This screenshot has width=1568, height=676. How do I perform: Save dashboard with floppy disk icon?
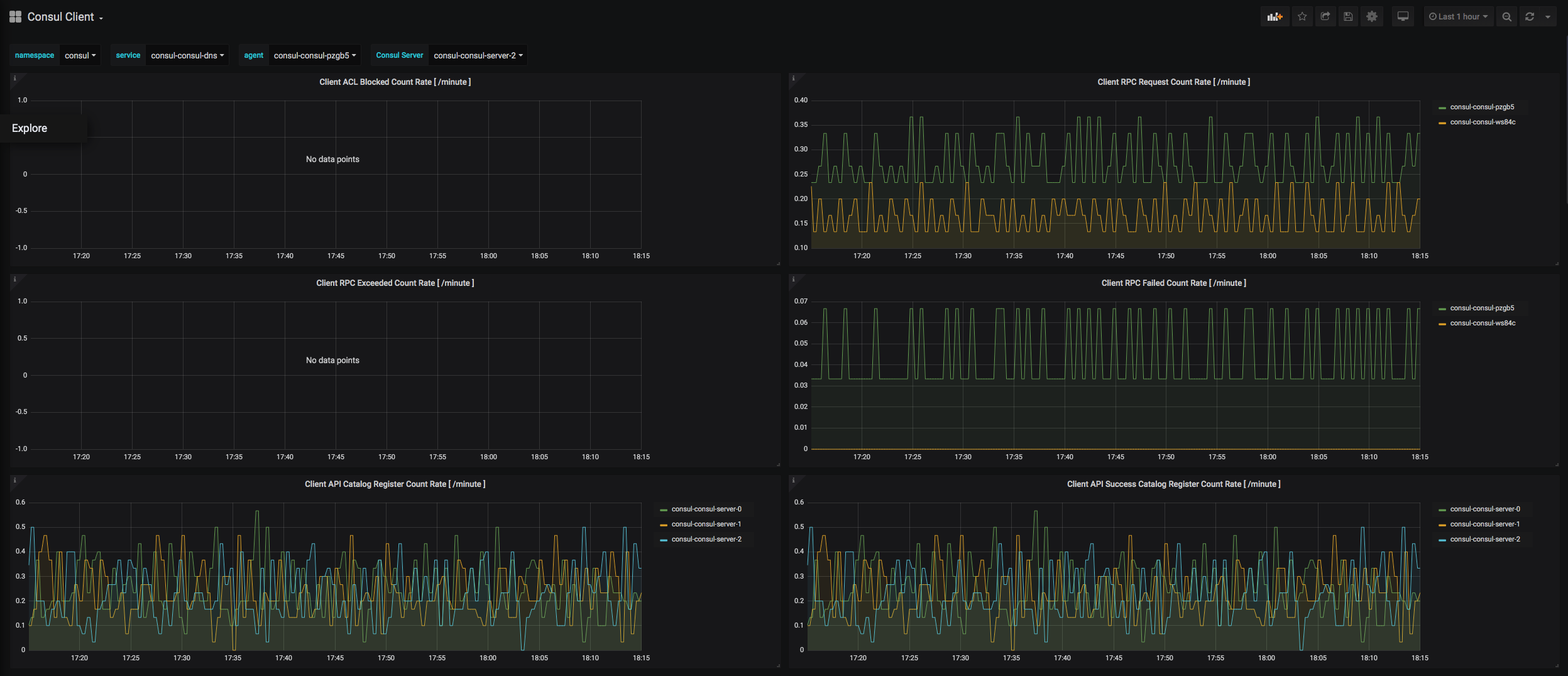pos(1348,17)
